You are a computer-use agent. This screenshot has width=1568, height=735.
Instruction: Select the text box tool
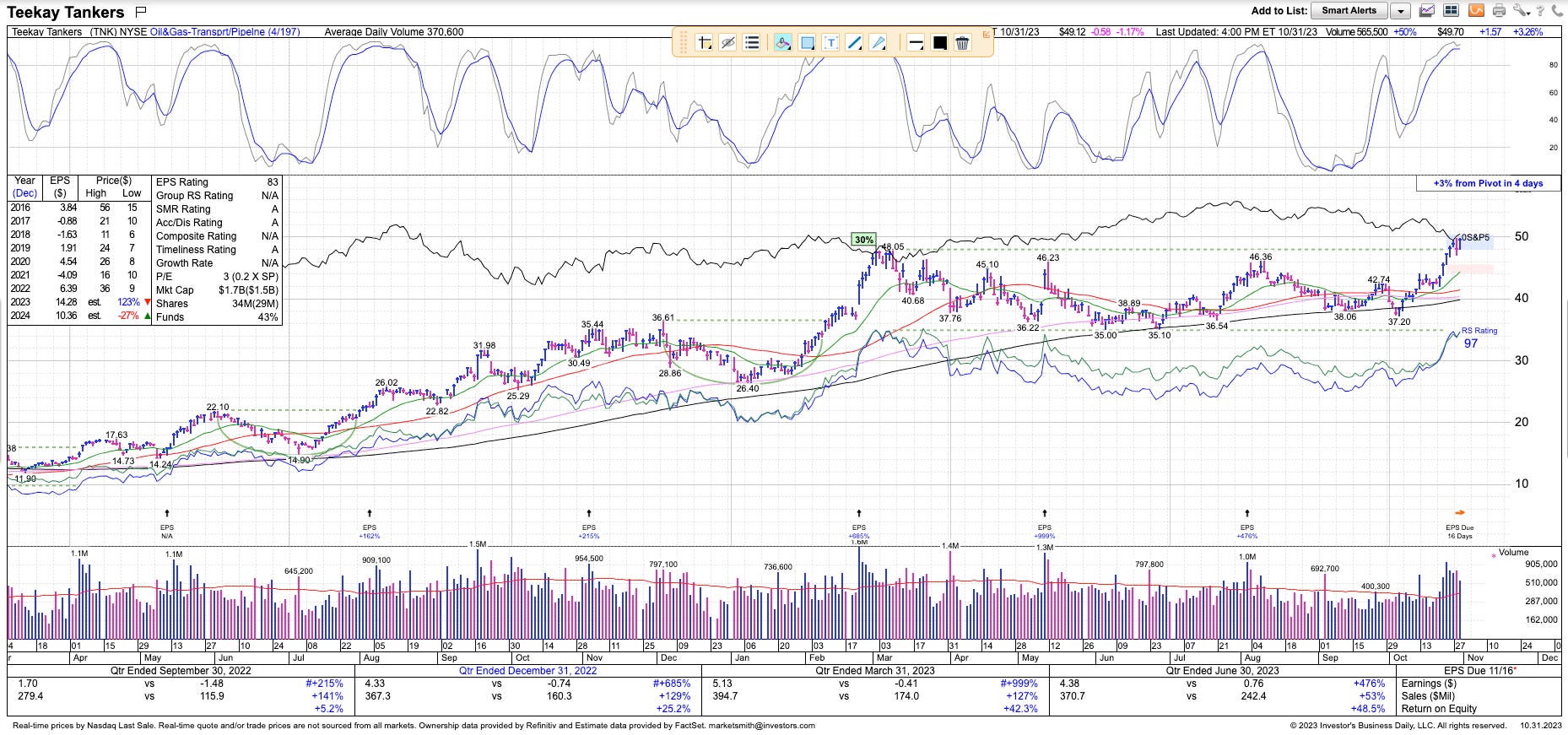830,42
